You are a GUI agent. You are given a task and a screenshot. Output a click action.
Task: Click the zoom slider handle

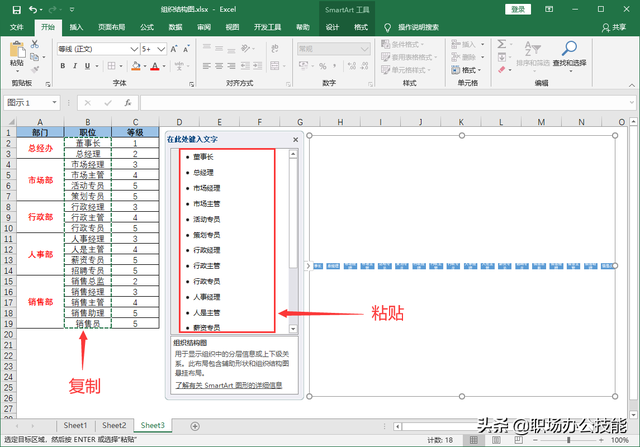(x=568, y=440)
